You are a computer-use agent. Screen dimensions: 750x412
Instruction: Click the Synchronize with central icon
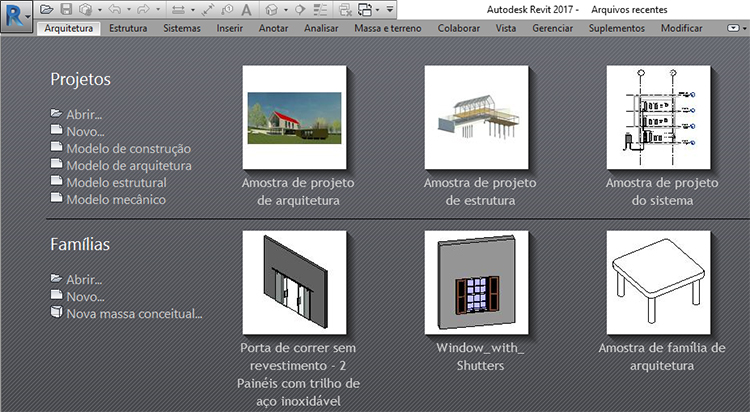pos(85,9)
